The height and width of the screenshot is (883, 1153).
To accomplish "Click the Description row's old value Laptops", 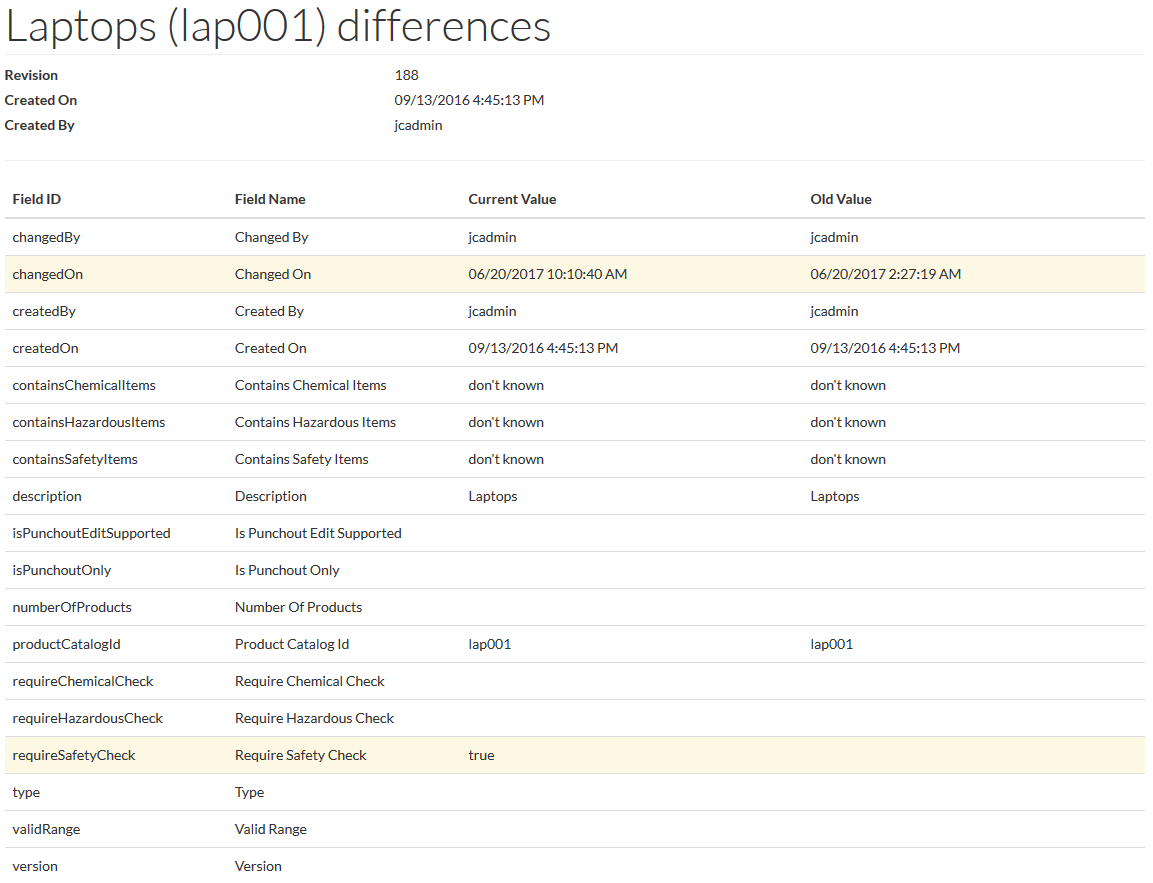I will [x=834, y=496].
